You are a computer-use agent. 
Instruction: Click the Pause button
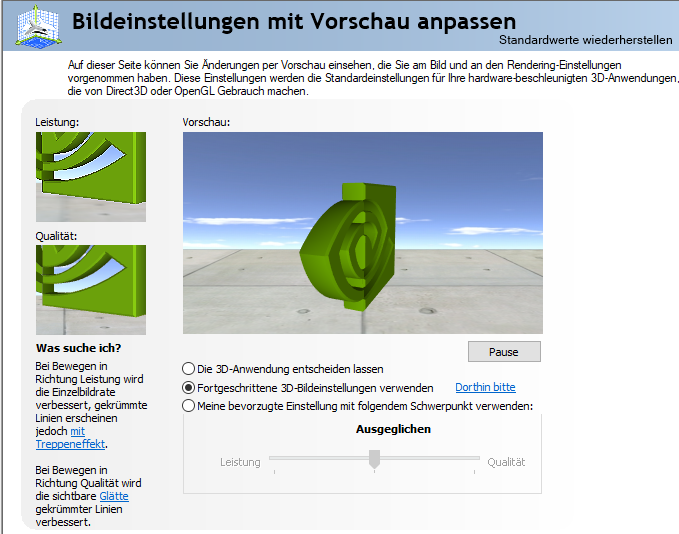click(504, 352)
